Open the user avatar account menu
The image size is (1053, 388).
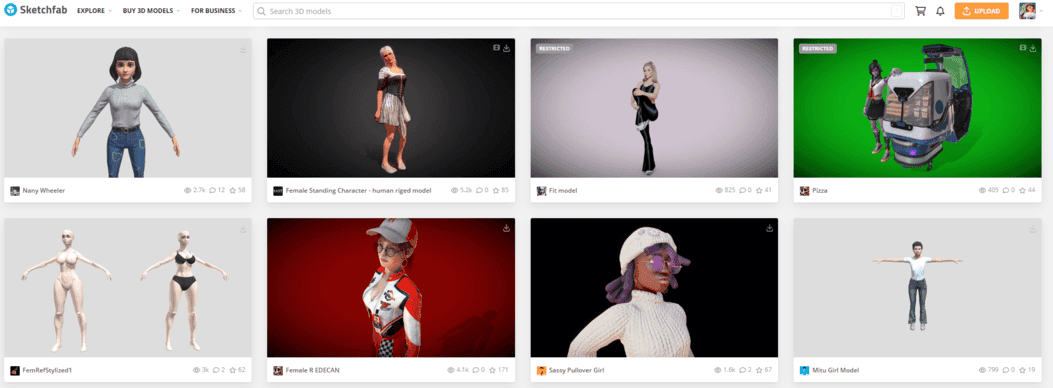1030,11
